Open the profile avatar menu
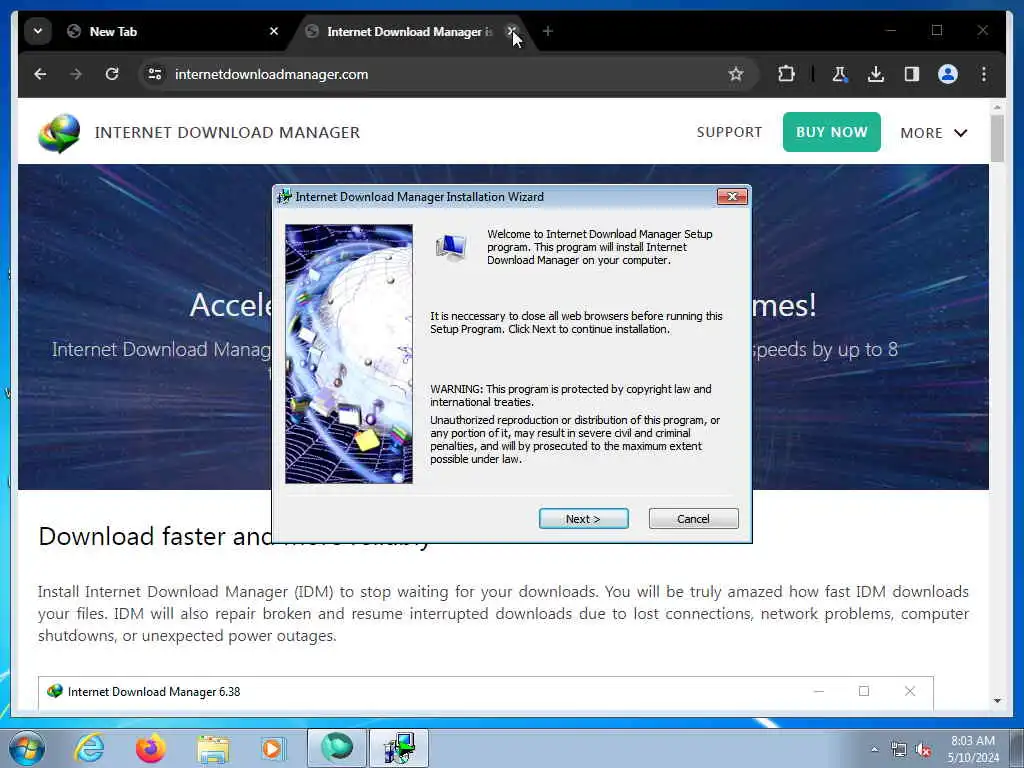This screenshot has height=768, width=1024. 948,74
